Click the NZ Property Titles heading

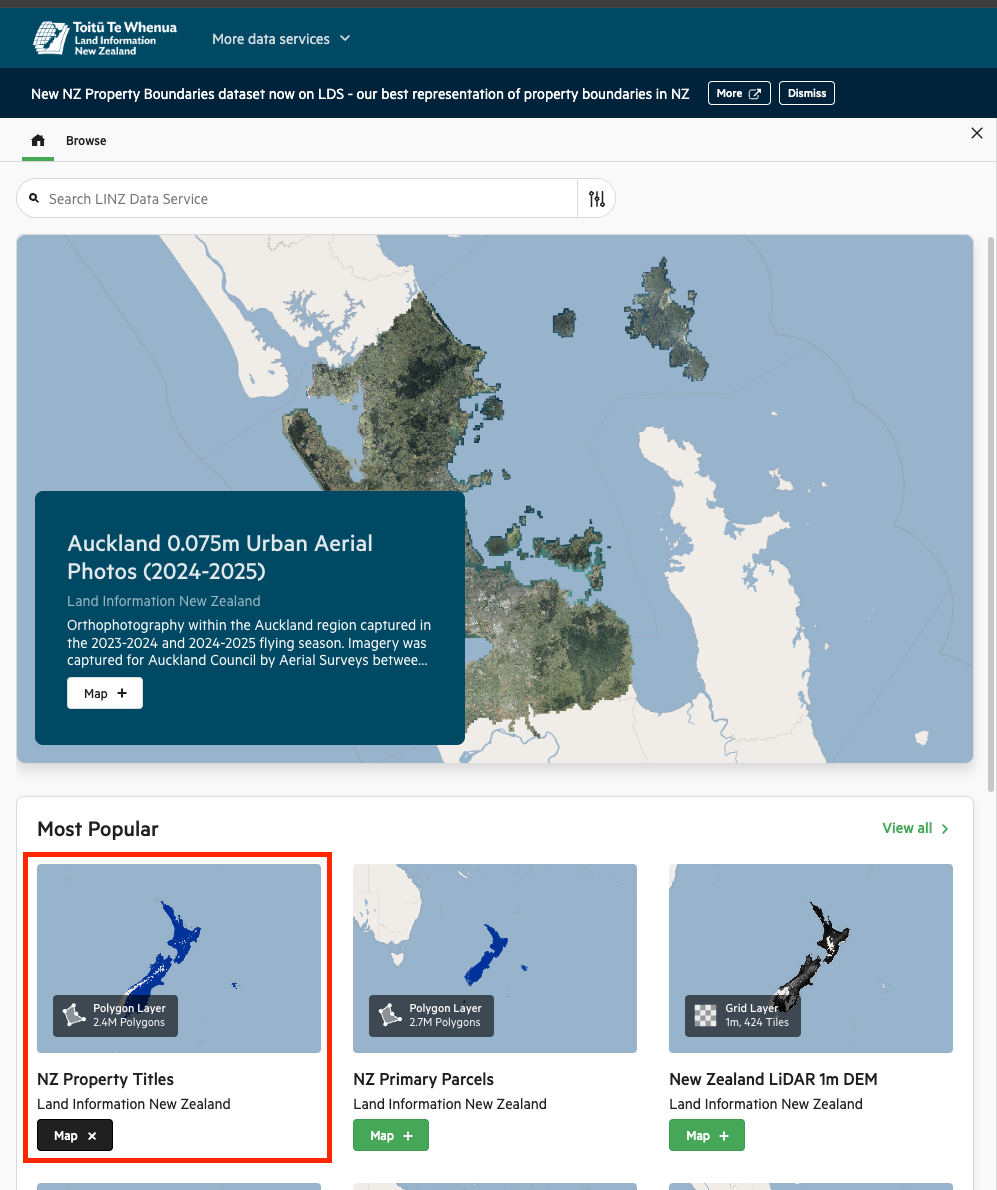(105, 1079)
